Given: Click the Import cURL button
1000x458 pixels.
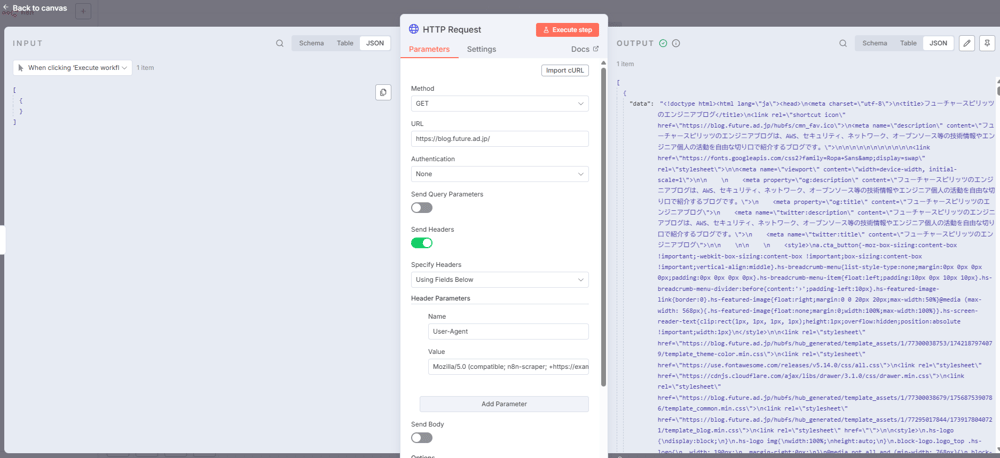Looking at the screenshot, I should click(x=565, y=70).
